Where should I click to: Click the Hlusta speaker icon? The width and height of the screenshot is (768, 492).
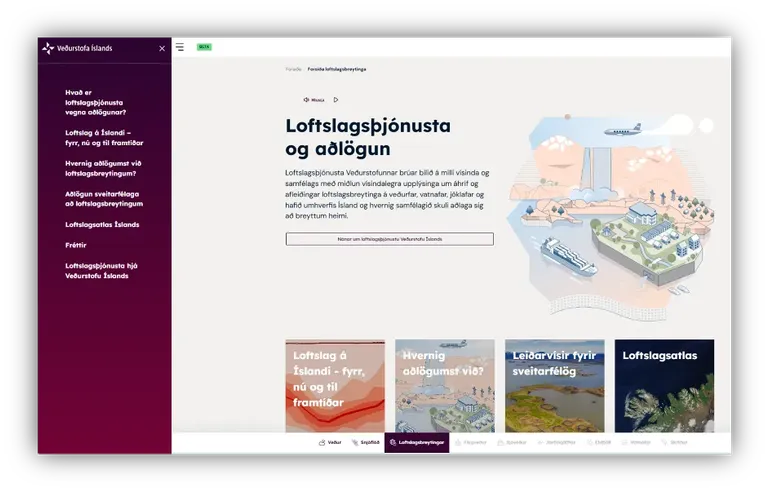pyautogui.click(x=306, y=100)
